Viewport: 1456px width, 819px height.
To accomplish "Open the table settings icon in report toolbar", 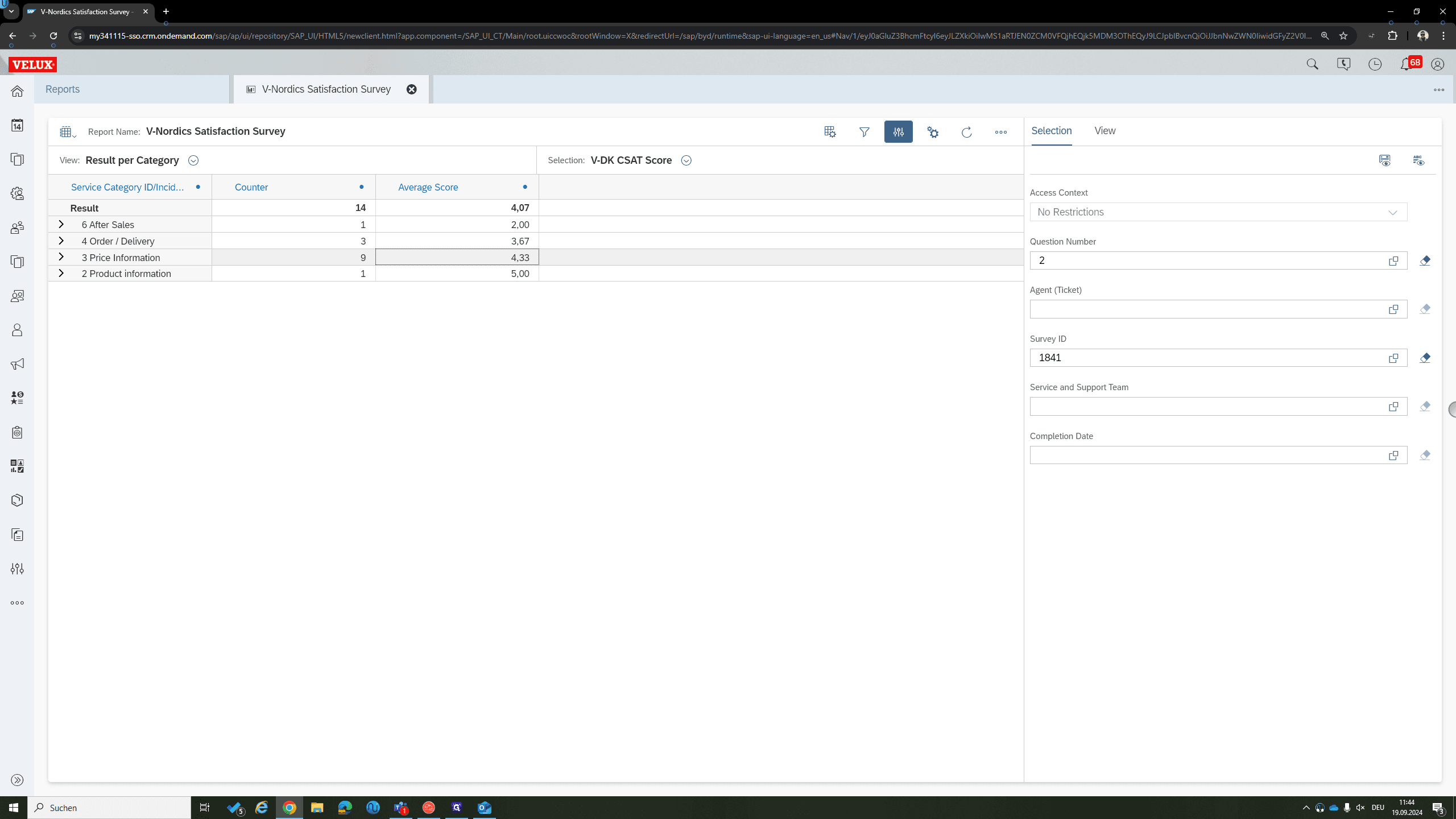I will 830,132.
